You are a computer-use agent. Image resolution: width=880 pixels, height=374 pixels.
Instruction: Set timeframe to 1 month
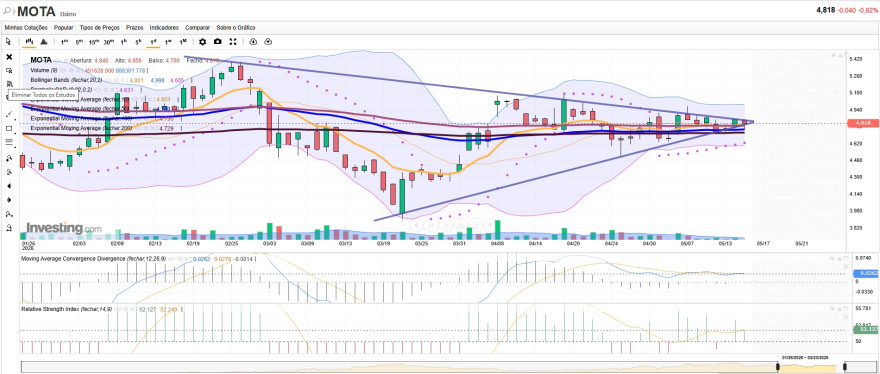point(183,42)
